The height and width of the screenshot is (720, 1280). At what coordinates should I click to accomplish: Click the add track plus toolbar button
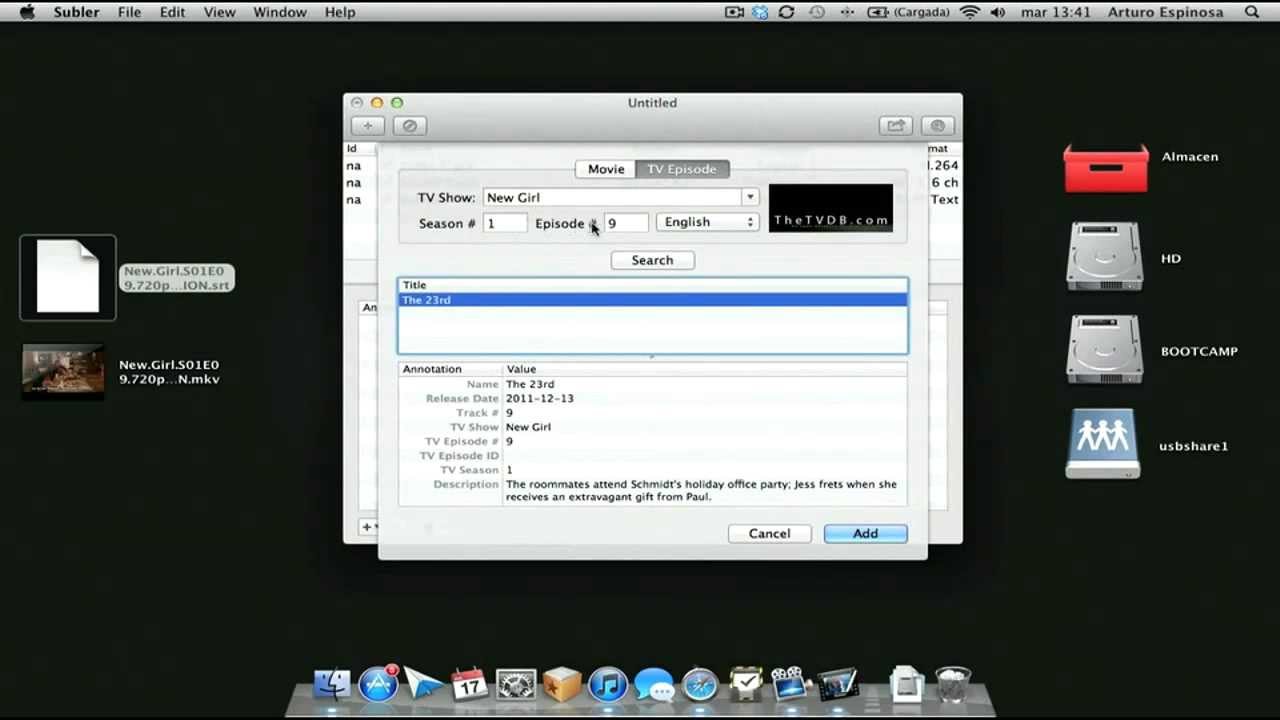pos(368,126)
